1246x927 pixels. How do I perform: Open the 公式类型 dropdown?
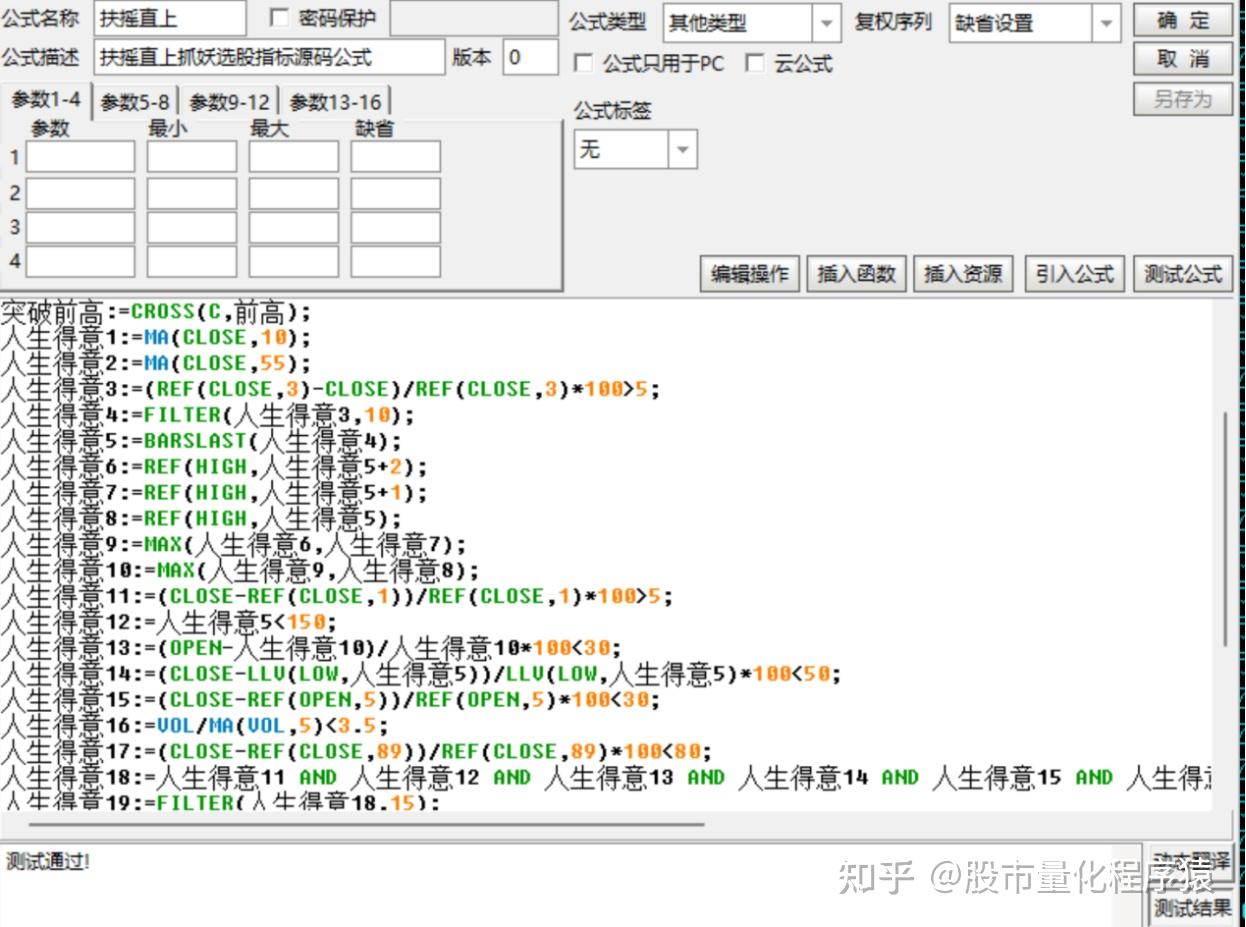coord(826,23)
